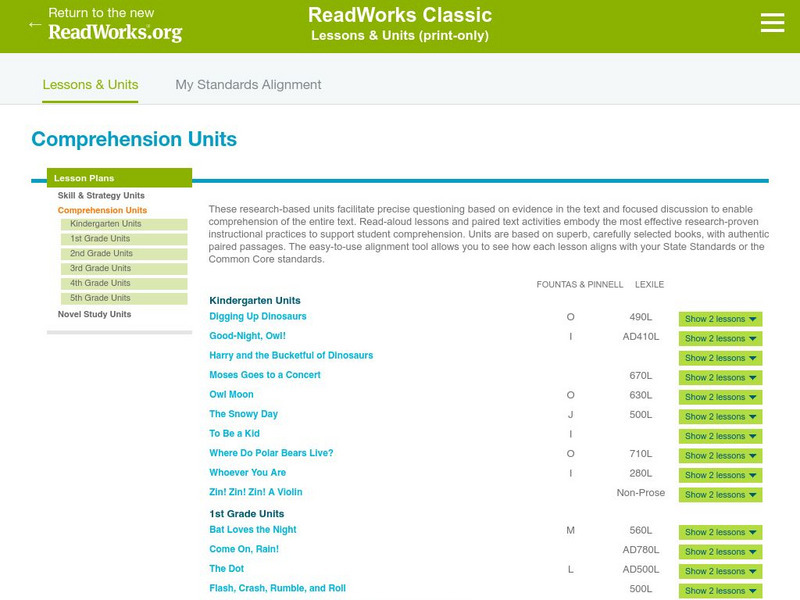Open Zin! Zin! Zin! A Violin unit
The height and width of the screenshot is (600, 800).
(256, 492)
